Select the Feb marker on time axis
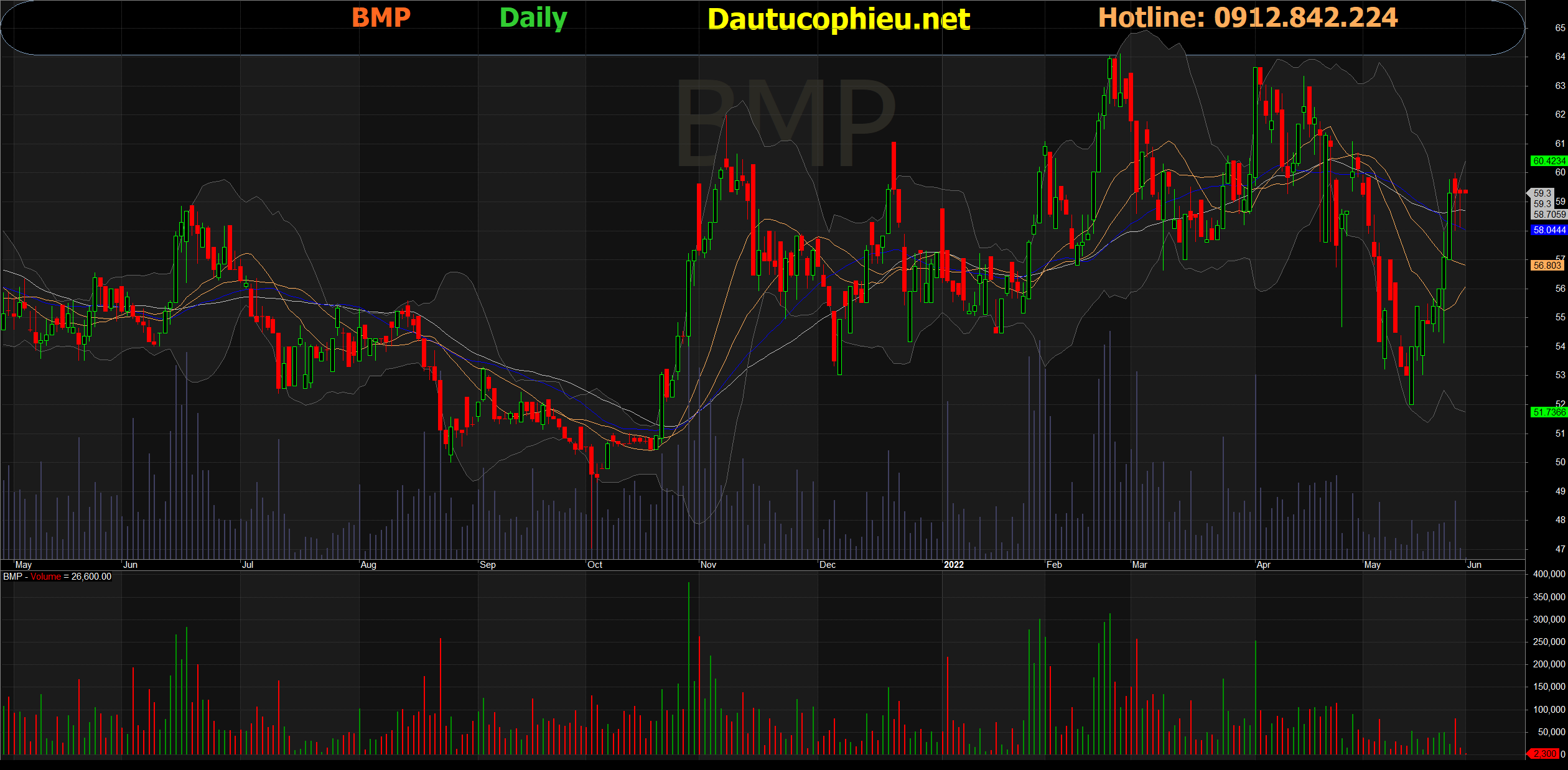 1054,565
